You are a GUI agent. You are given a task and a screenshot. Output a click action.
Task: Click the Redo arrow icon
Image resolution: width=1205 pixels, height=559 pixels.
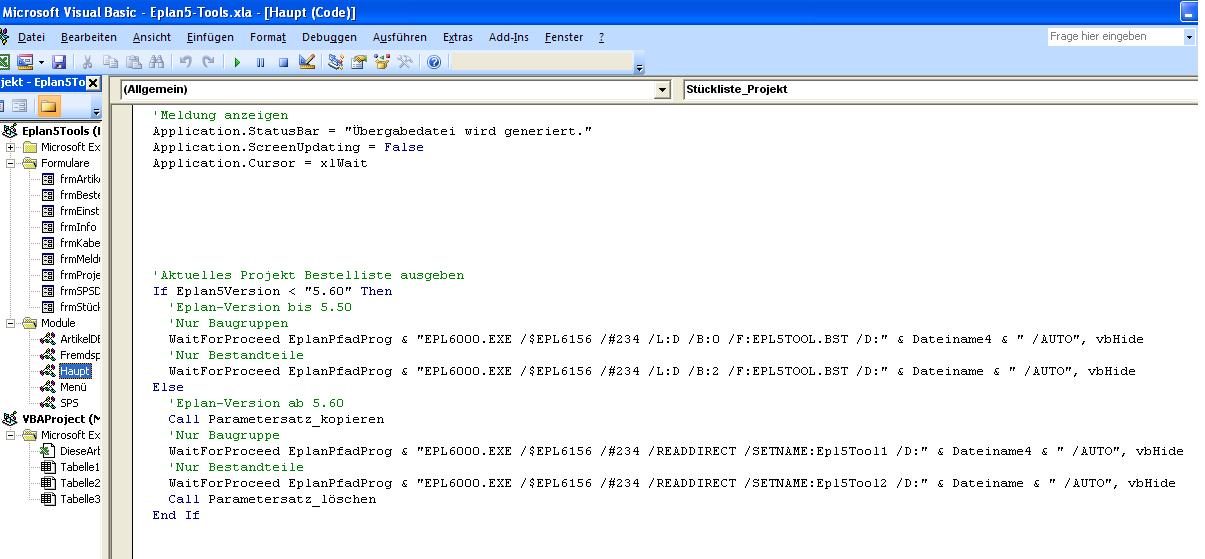click(x=208, y=62)
